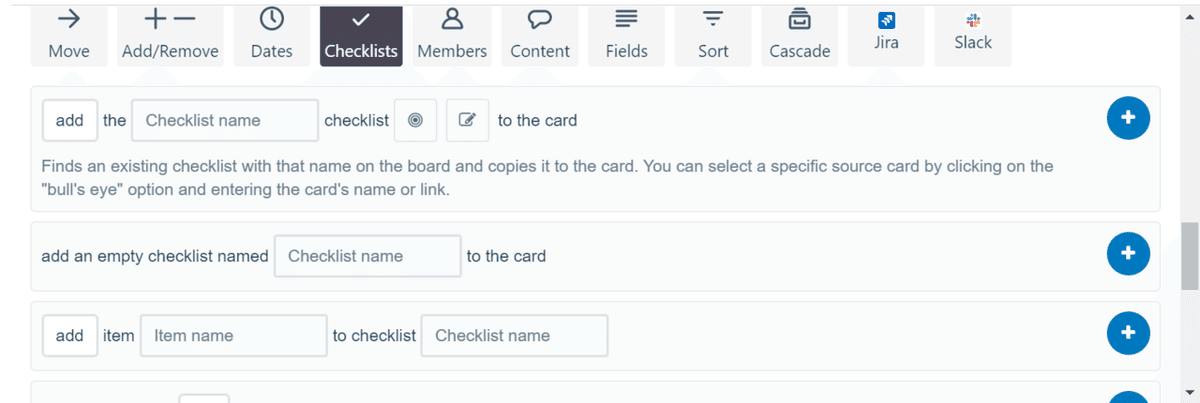Toggle the 'add' option before 'item'
Viewport: 1200px width, 403px height.
click(x=70, y=336)
